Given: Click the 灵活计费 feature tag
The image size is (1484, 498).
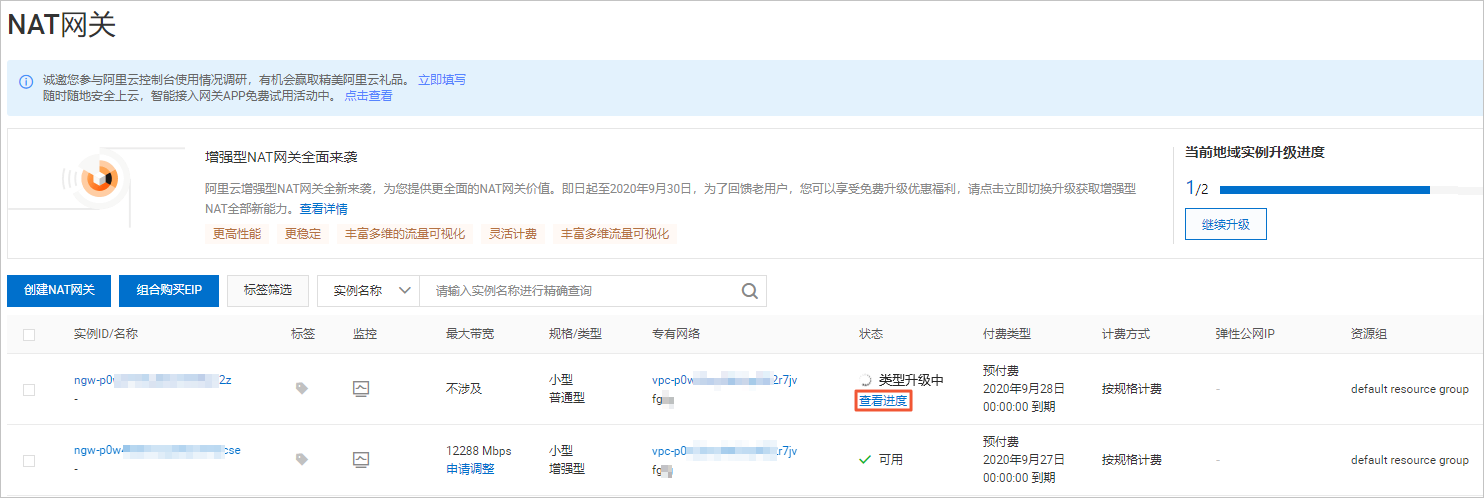Looking at the screenshot, I should click(x=513, y=234).
